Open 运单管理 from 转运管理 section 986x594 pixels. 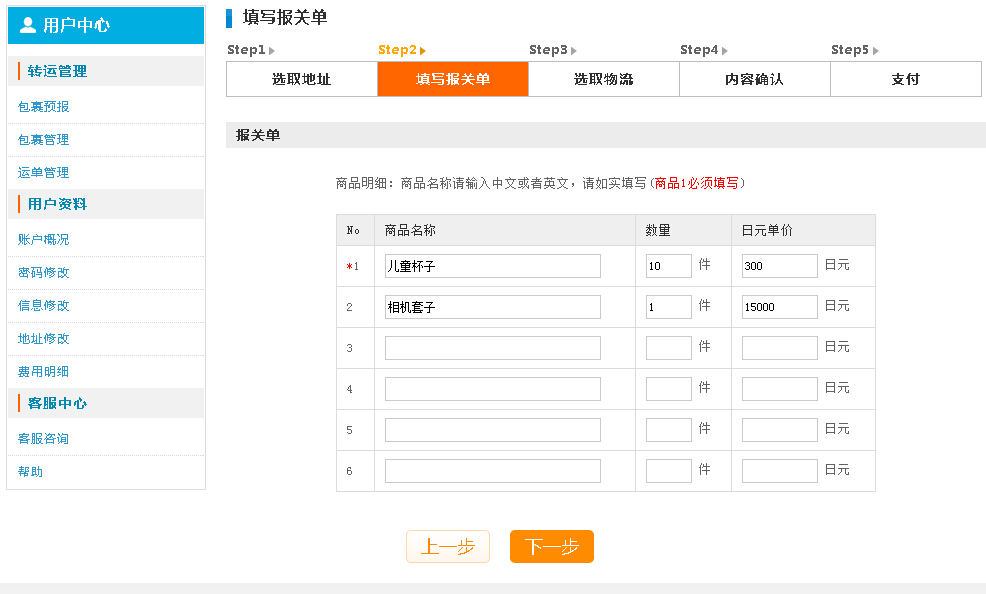[x=44, y=173]
